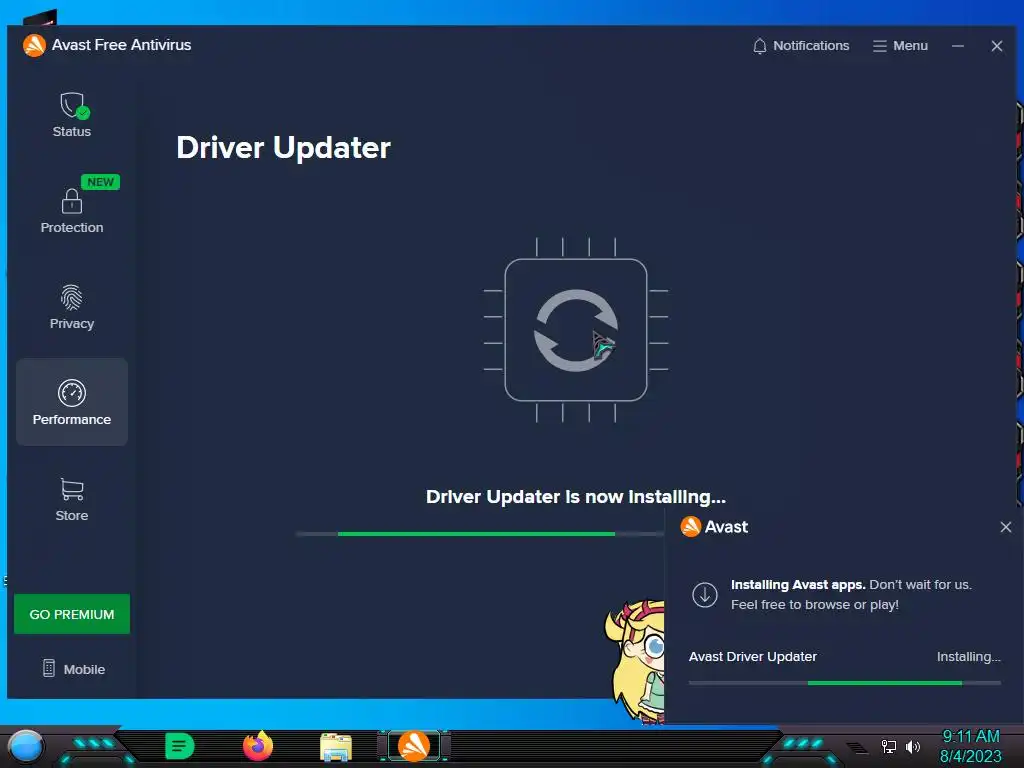Viewport: 1024px width, 768px height.
Task: Open File Explorer from the taskbar
Action: point(336,747)
